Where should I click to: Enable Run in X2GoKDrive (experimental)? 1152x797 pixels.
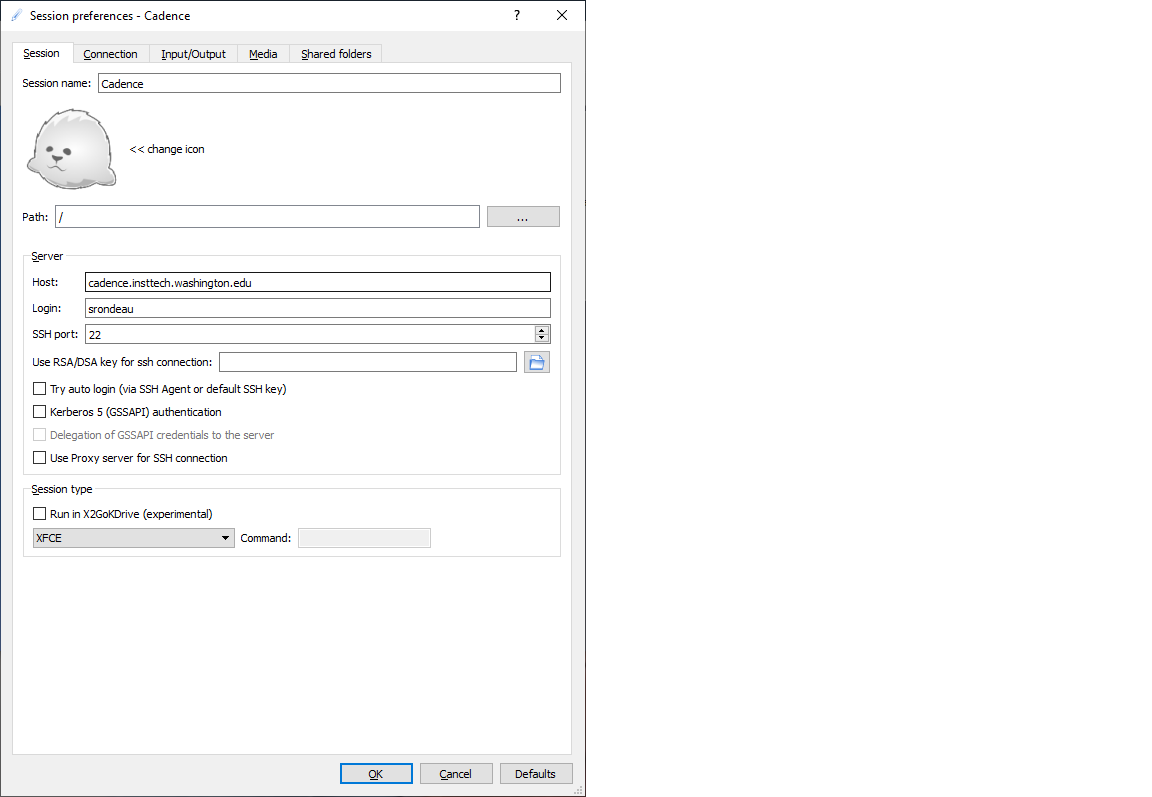(40, 513)
